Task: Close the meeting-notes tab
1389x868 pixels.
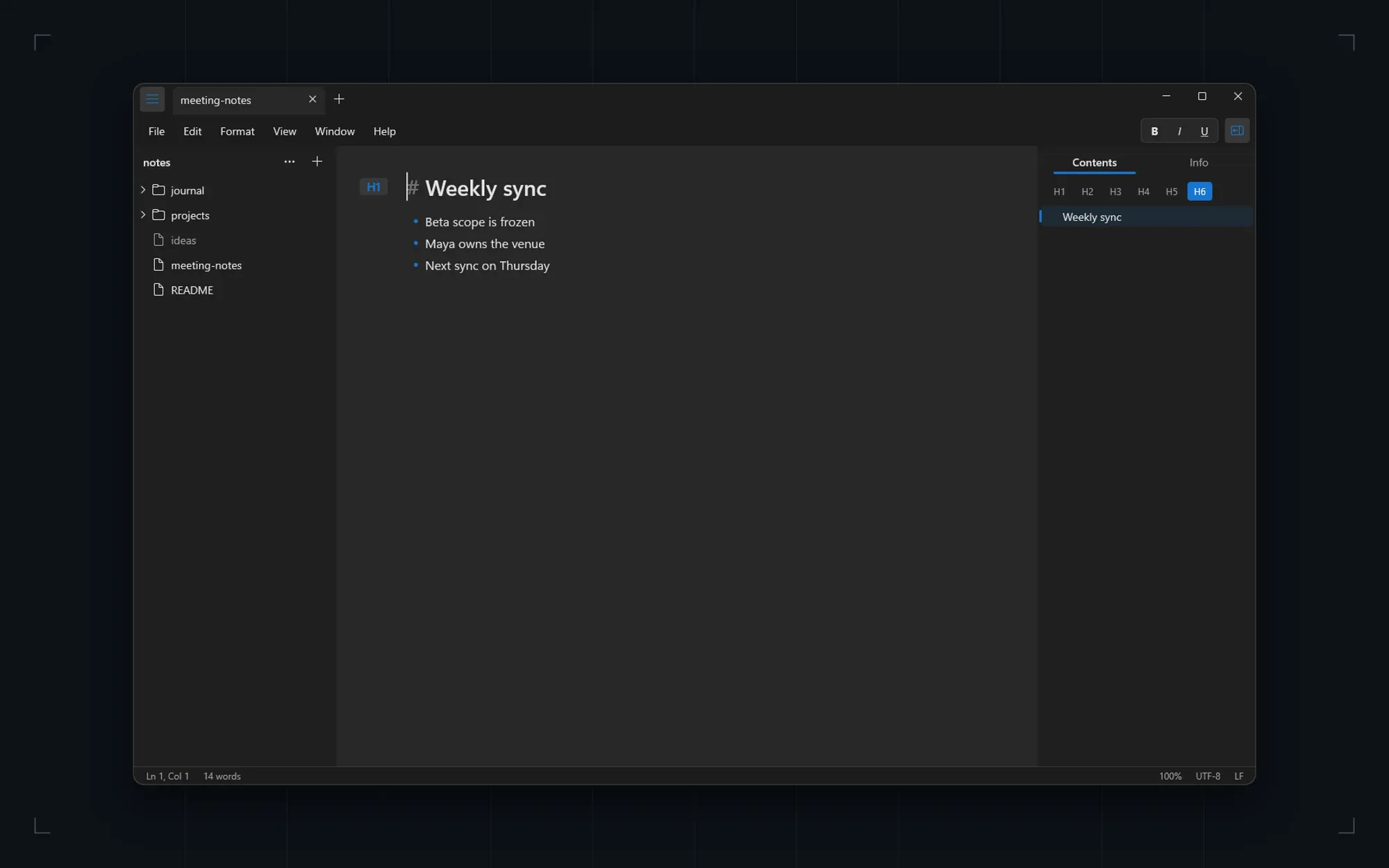Action: pos(313,99)
